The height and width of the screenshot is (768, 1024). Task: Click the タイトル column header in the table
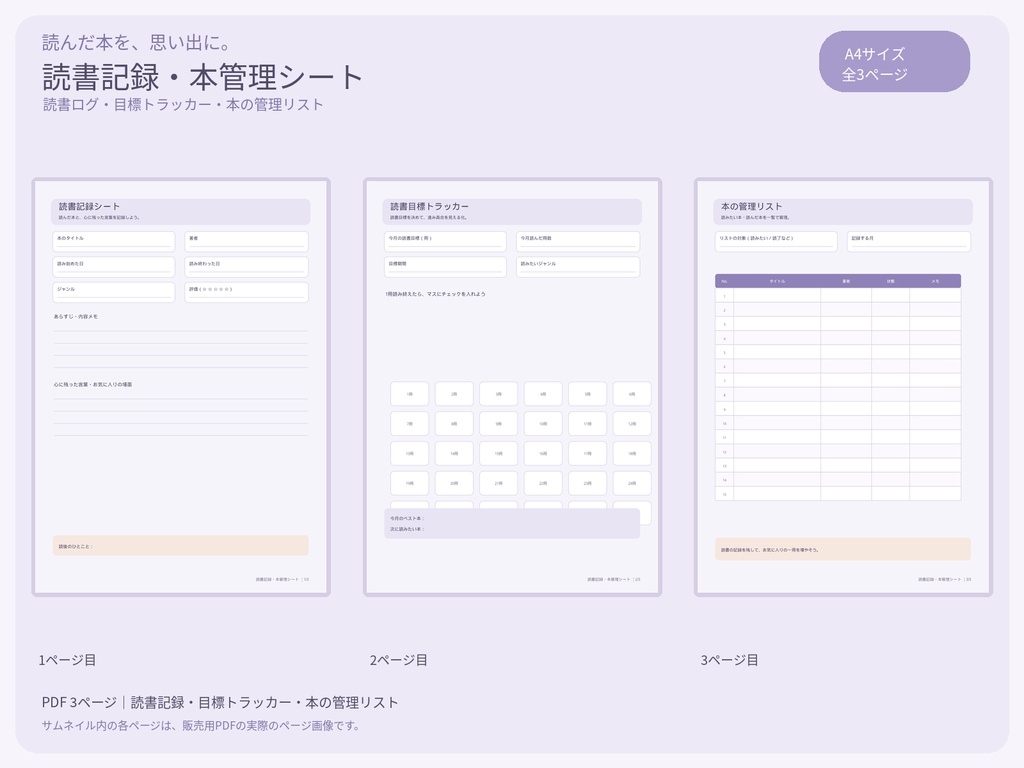pyautogui.click(x=777, y=281)
